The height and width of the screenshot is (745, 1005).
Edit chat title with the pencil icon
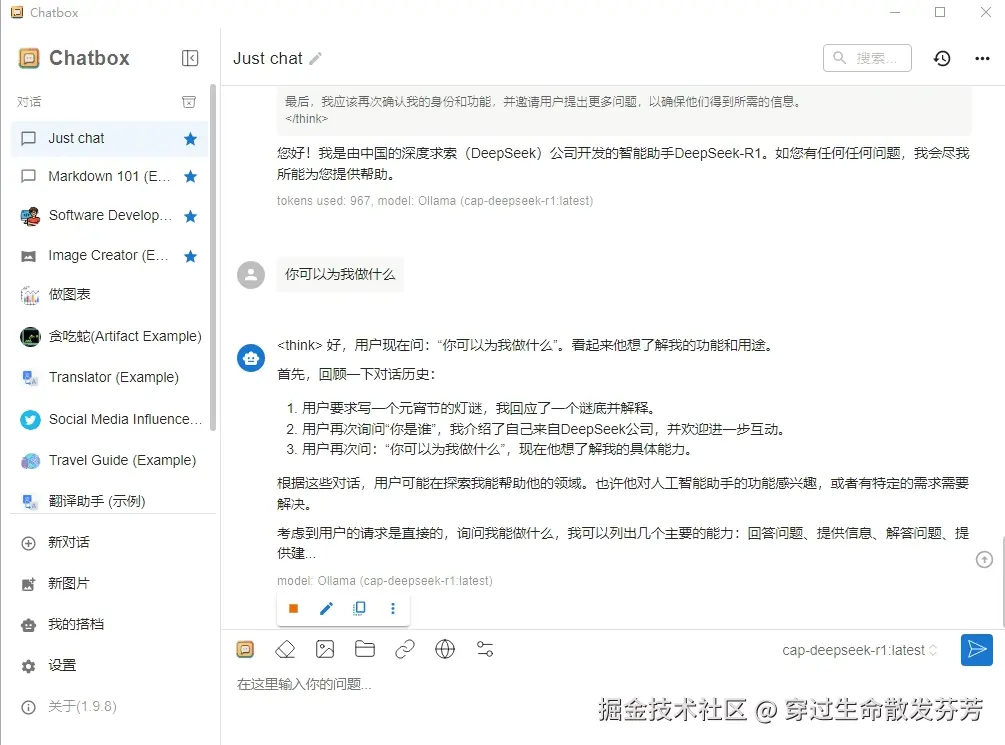pyautogui.click(x=315, y=59)
